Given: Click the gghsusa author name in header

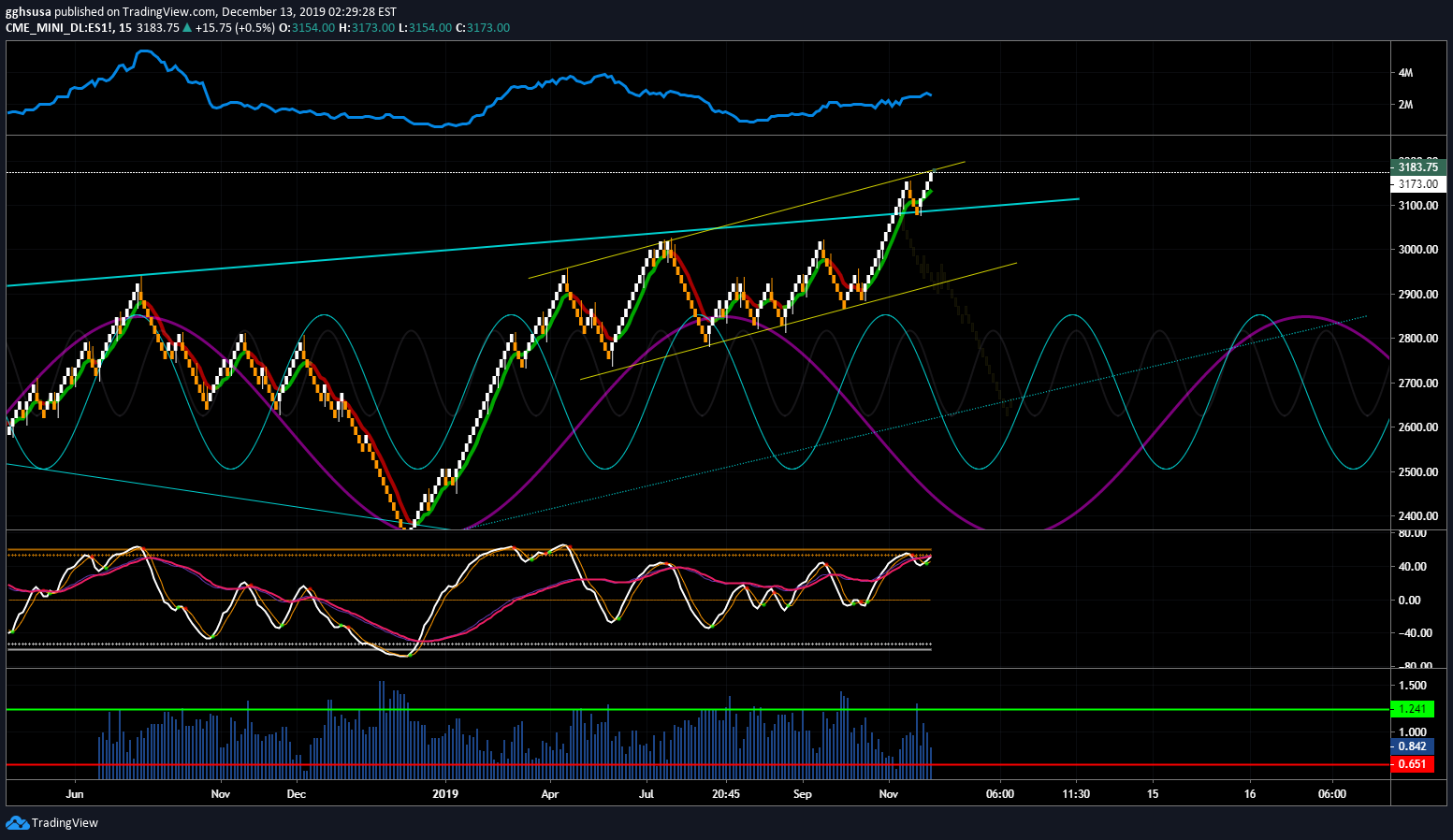Looking at the screenshot, I should (x=28, y=12).
